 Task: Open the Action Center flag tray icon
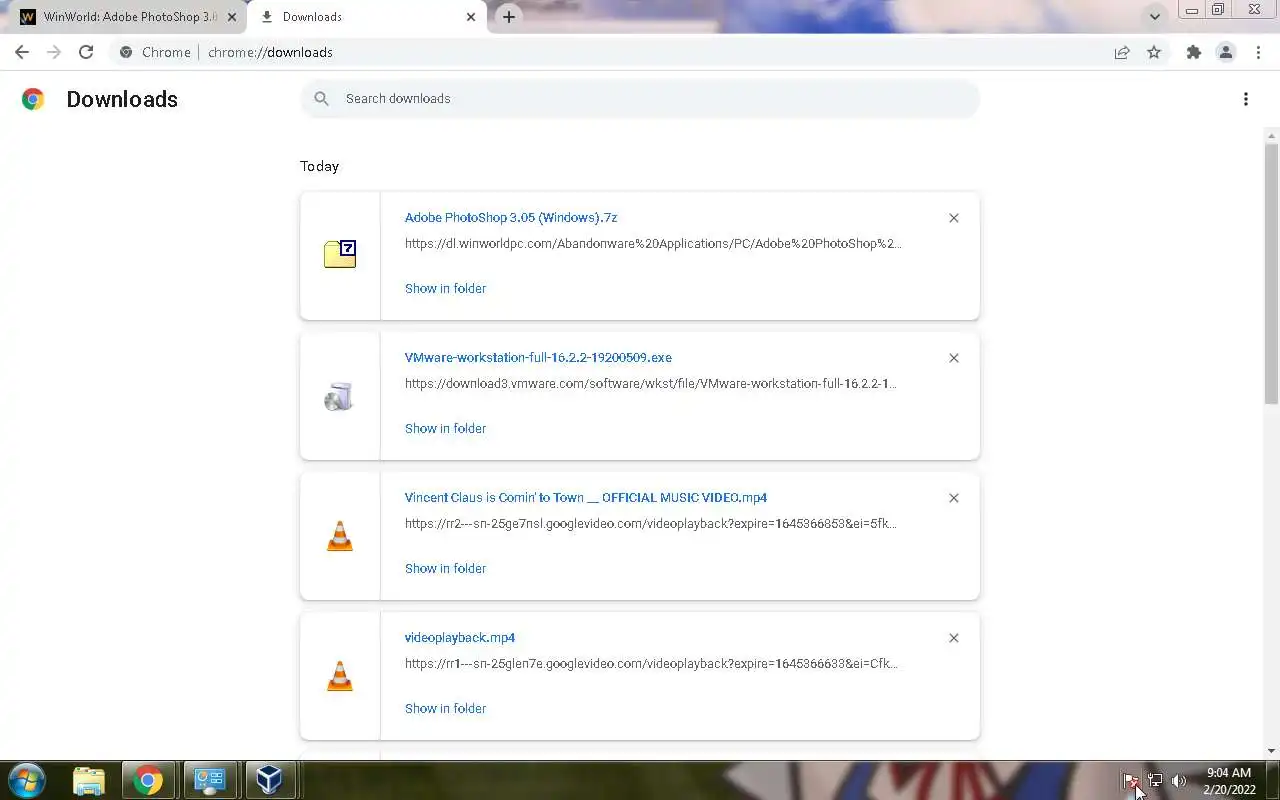1130,781
